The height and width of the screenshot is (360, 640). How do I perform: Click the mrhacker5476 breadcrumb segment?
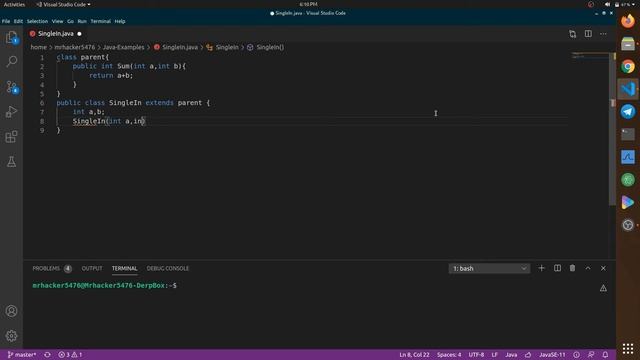click(x=75, y=47)
